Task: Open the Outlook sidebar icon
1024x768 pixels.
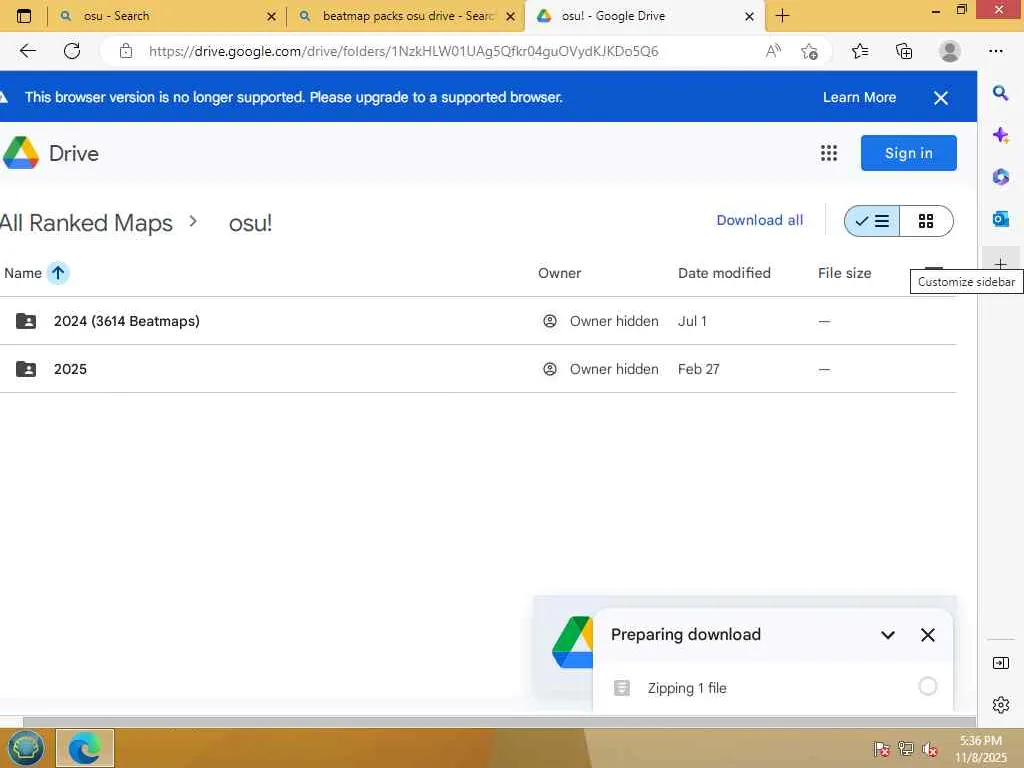Action: coord(1000,219)
